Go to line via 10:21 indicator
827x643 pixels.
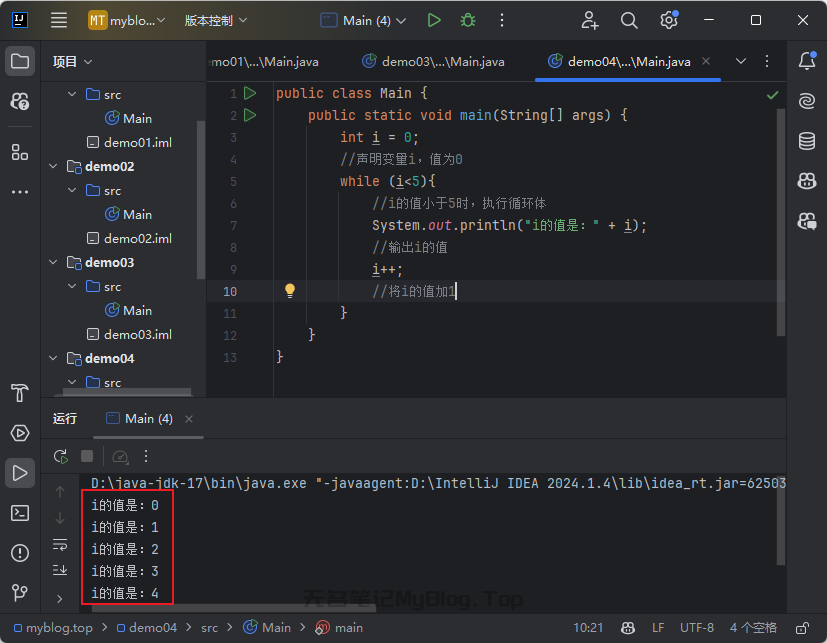click(x=588, y=628)
